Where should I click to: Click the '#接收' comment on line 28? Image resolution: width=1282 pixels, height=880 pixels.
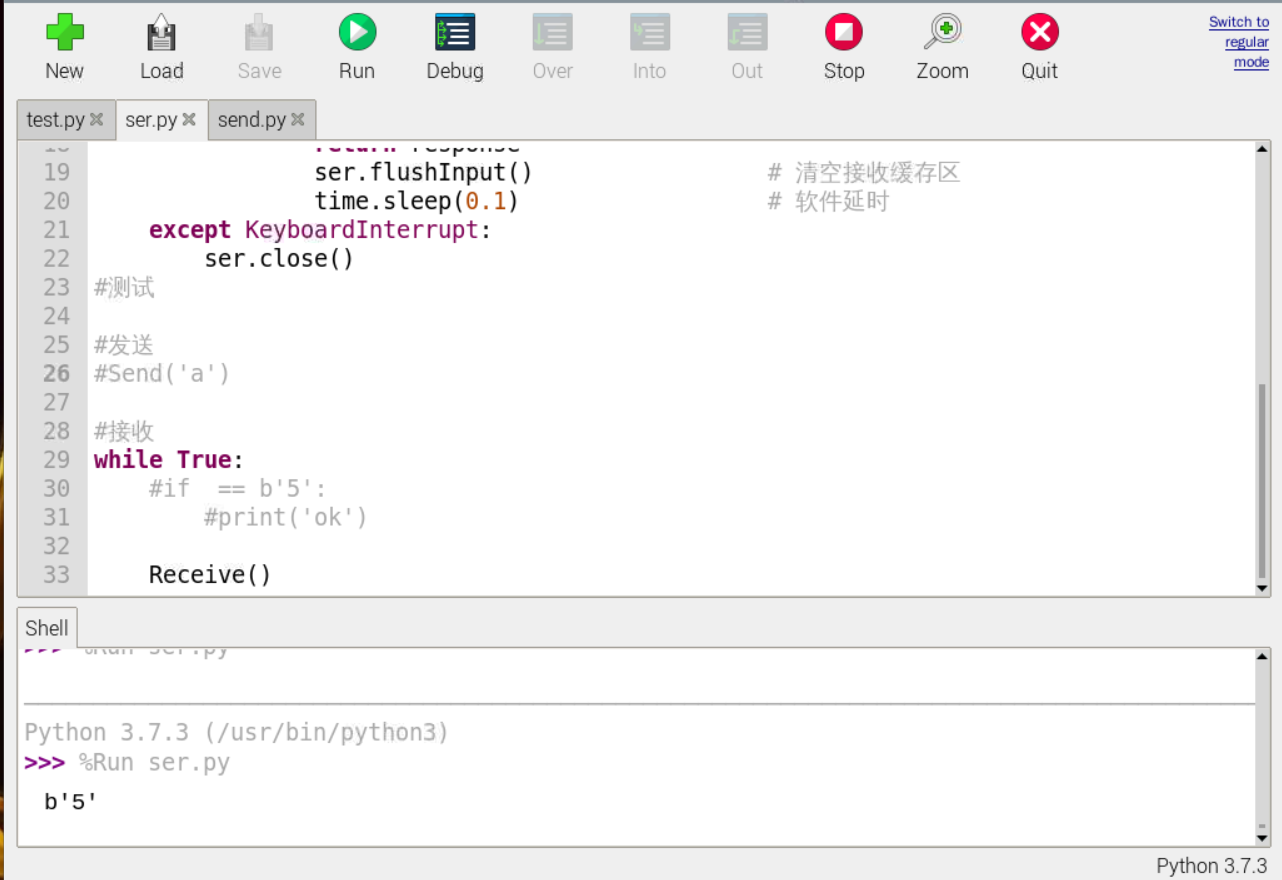tap(124, 431)
